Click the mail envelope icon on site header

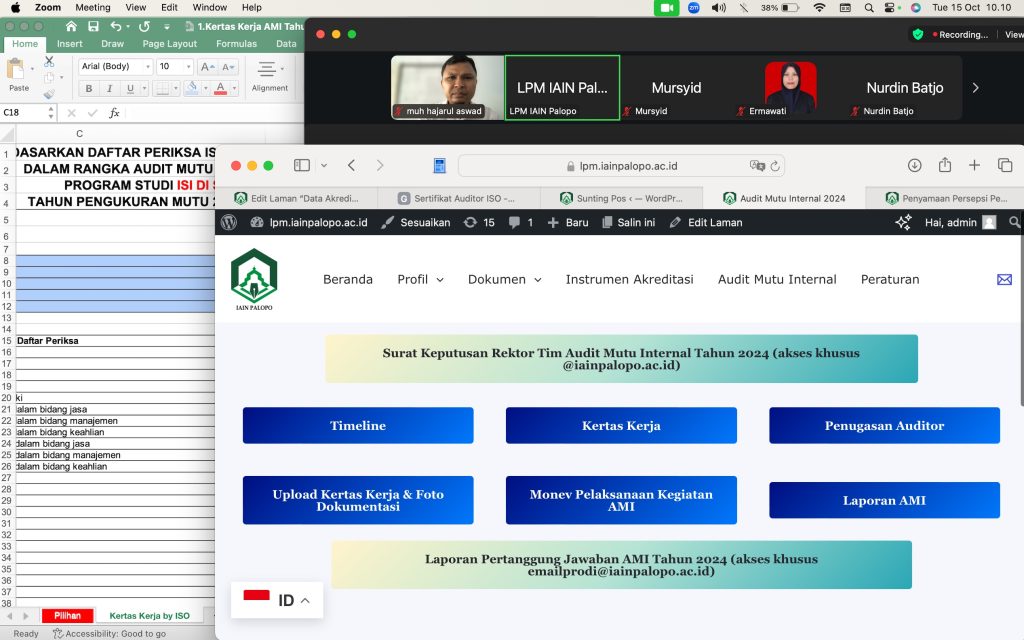[x=1004, y=280]
